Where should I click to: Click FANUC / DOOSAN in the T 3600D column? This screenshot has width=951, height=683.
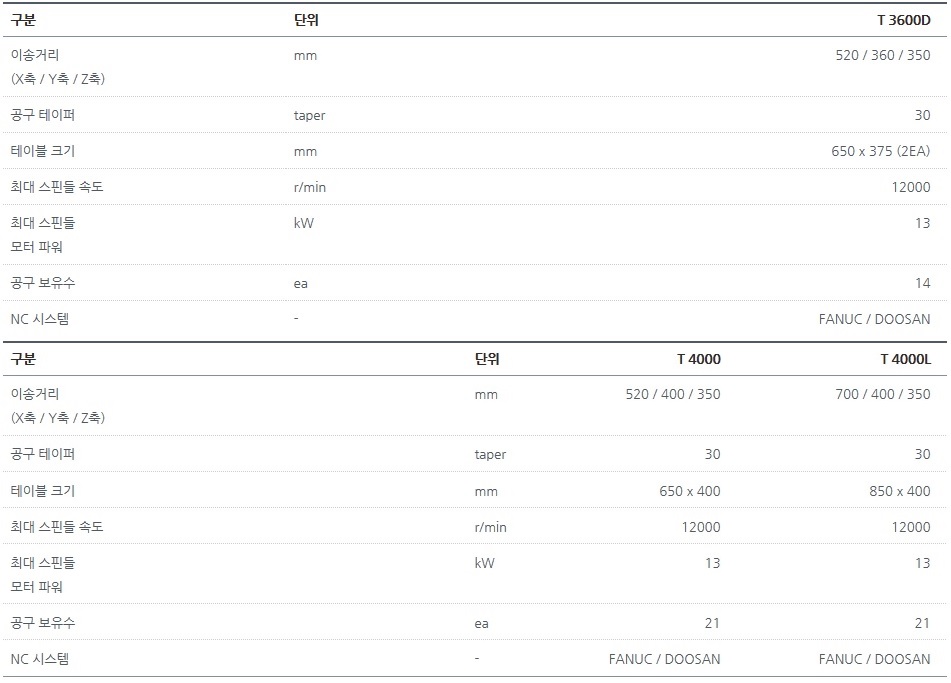[x=874, y=319]
